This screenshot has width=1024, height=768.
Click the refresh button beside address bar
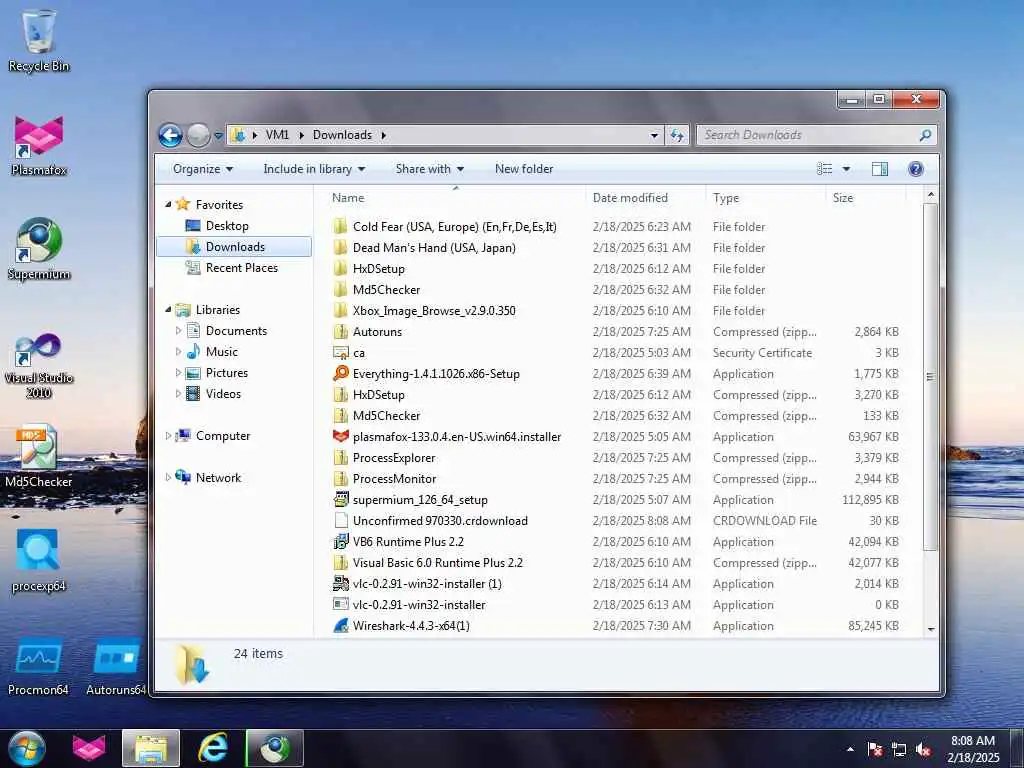[x=677, y=135]
